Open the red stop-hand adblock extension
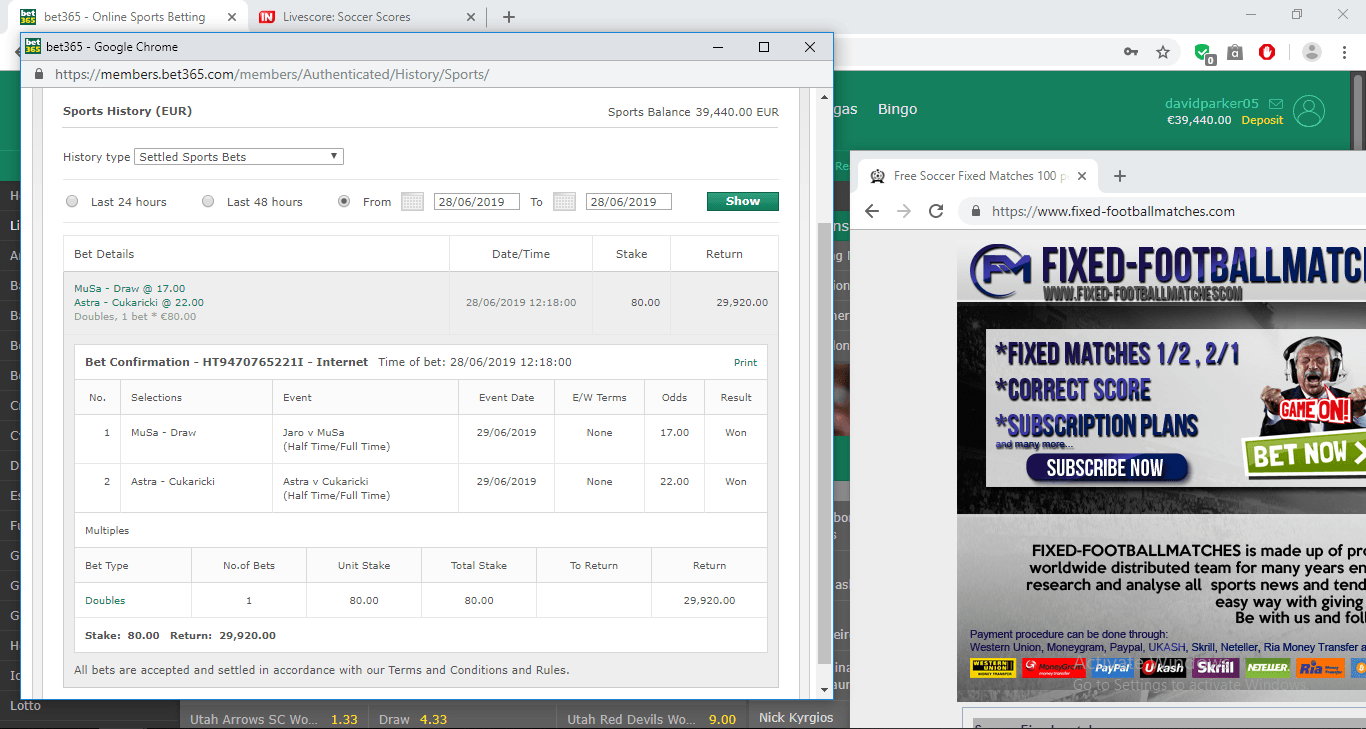Screen dimensions: 1366x729 (x=1267, y=52)
